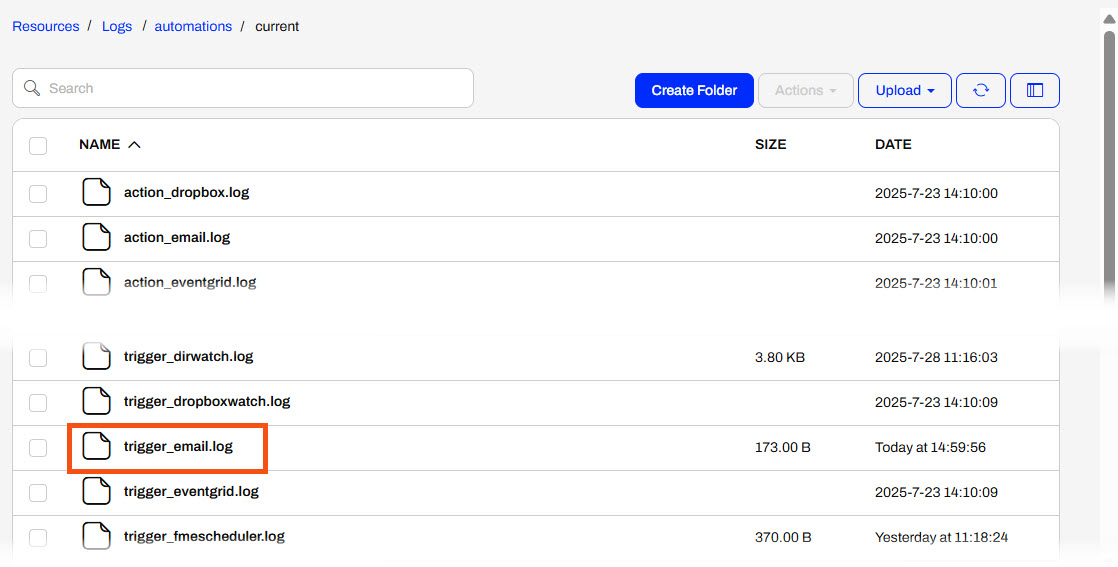Screen dimensions: 1118x567
Task: Click the refresh icon button
Action: tap(981, 90)
